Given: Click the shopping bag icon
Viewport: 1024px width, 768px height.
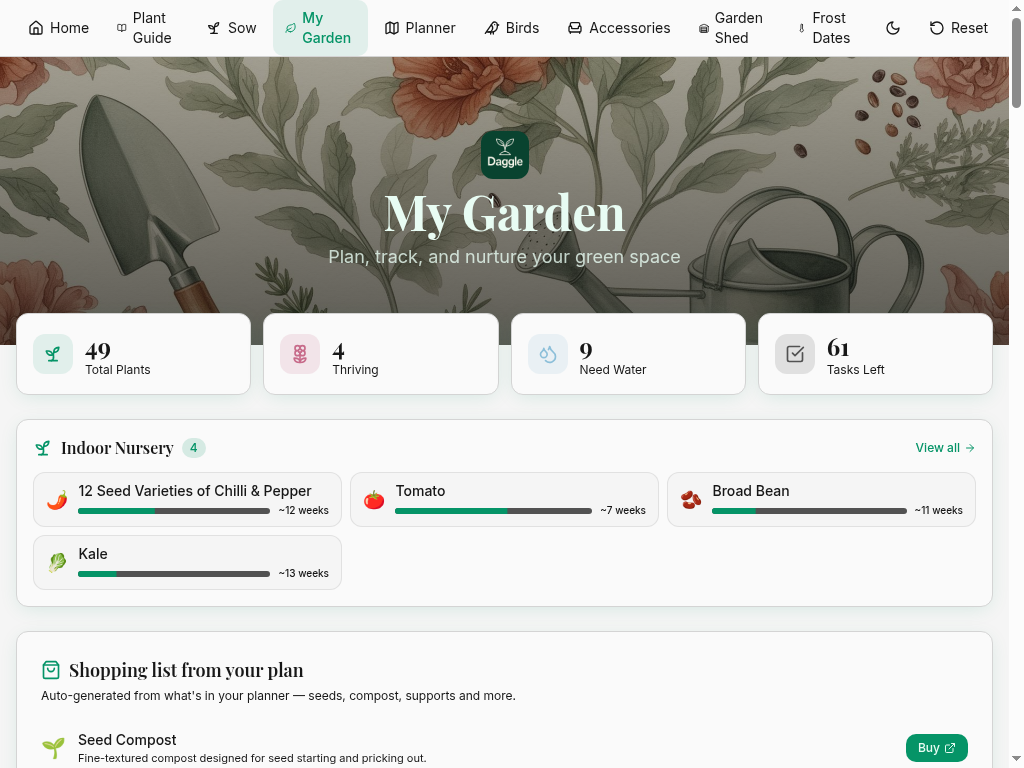Looking at the screenshot, I should click(x=51, y=670).
